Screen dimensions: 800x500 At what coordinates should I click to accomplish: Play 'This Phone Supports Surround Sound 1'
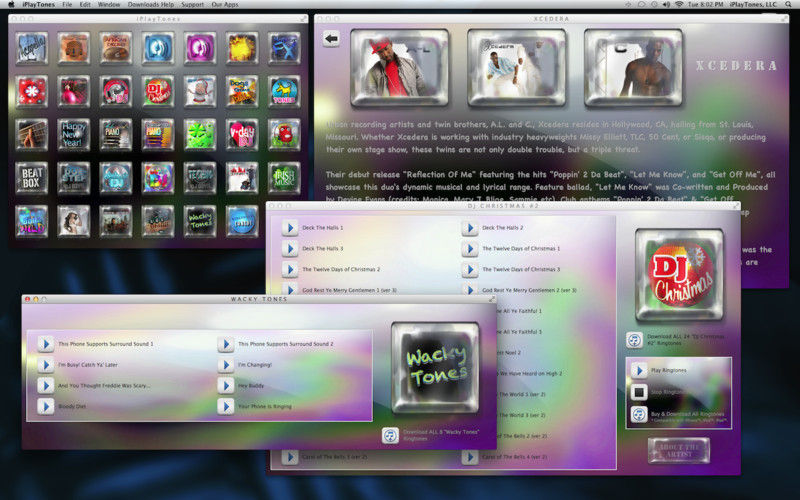point(46,344)
